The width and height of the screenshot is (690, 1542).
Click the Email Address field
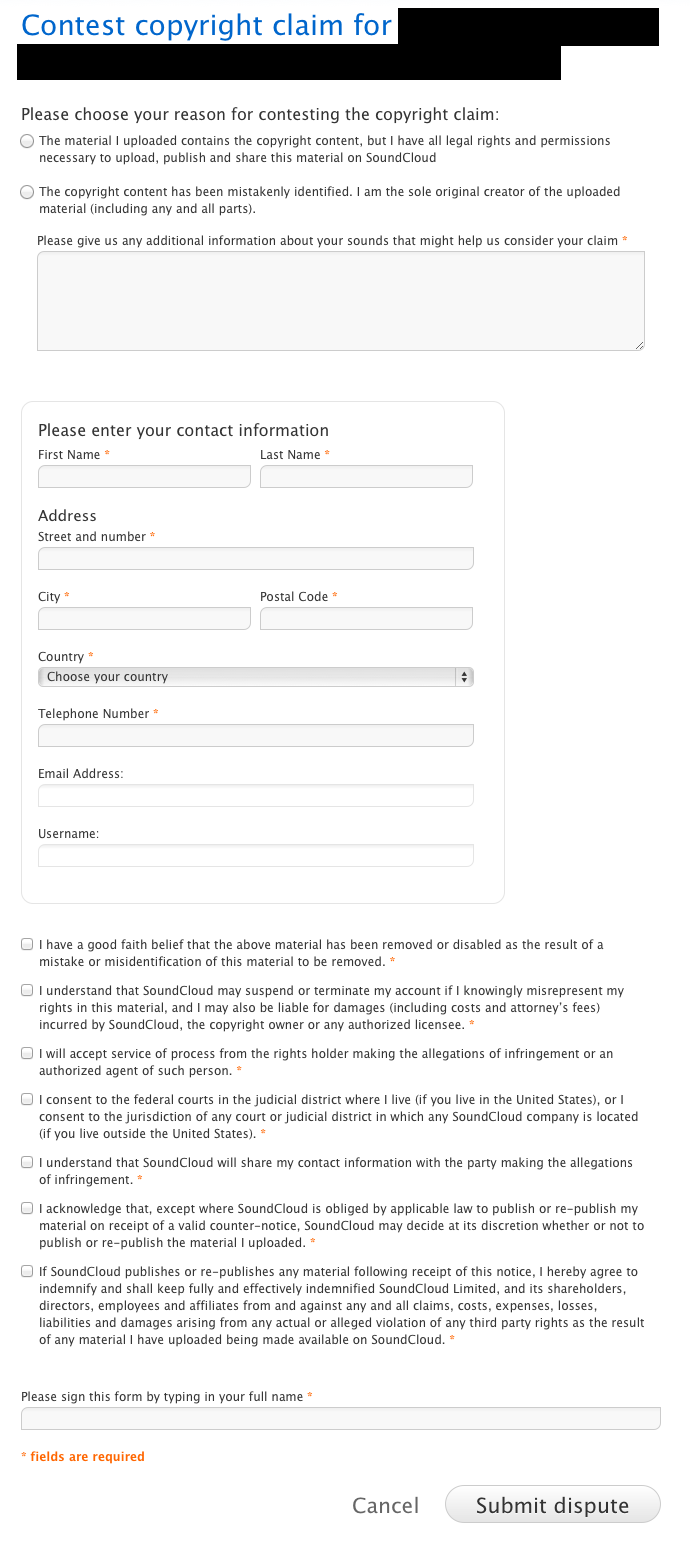pos(255,796)
